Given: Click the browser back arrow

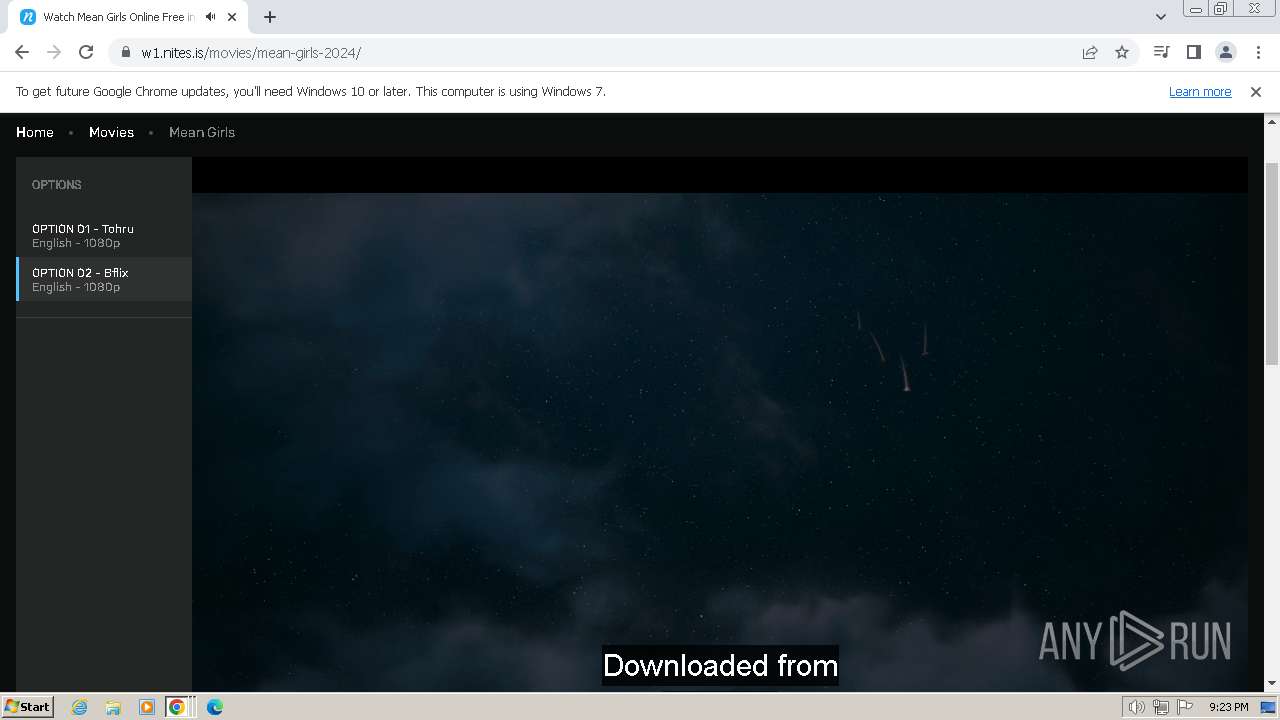Looking at the screenshot, I should 22,52.
